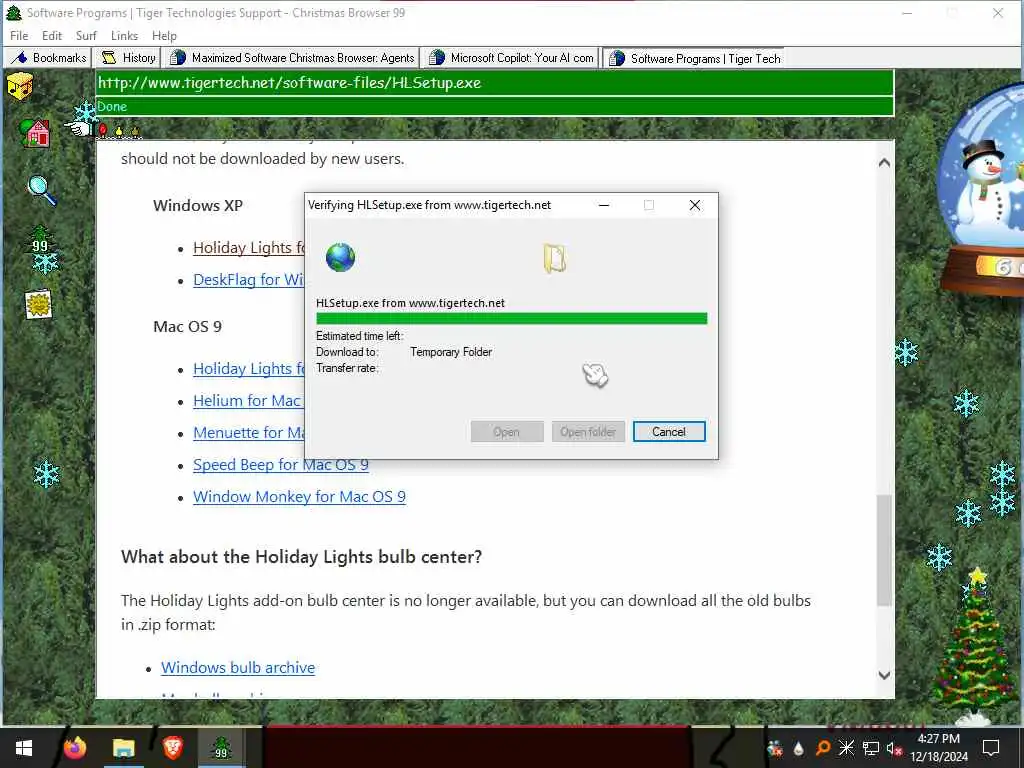Open the notification center icon
The image size is (1024, 768).
point(991,747)
